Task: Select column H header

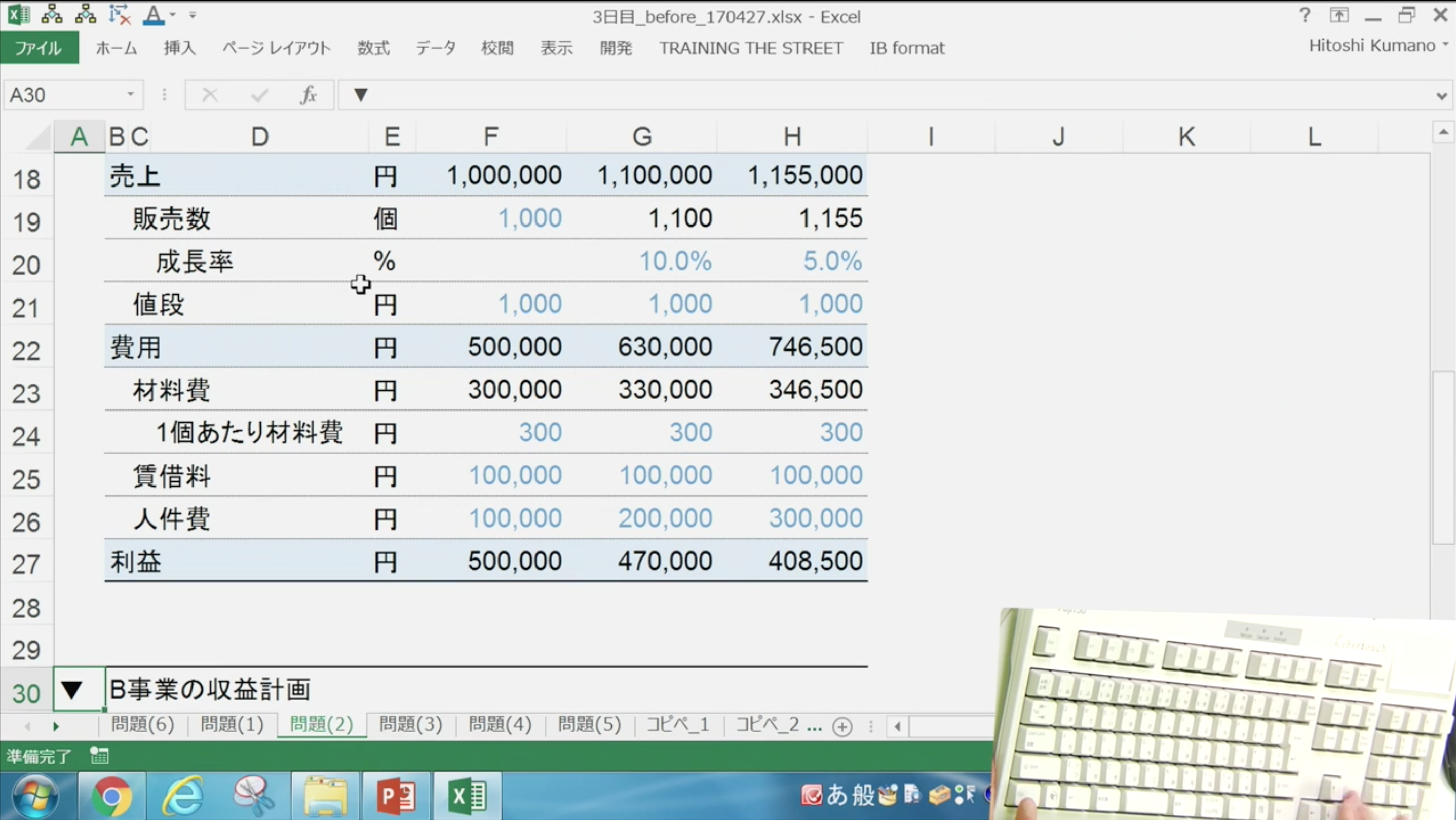Action: click(792, 137)
